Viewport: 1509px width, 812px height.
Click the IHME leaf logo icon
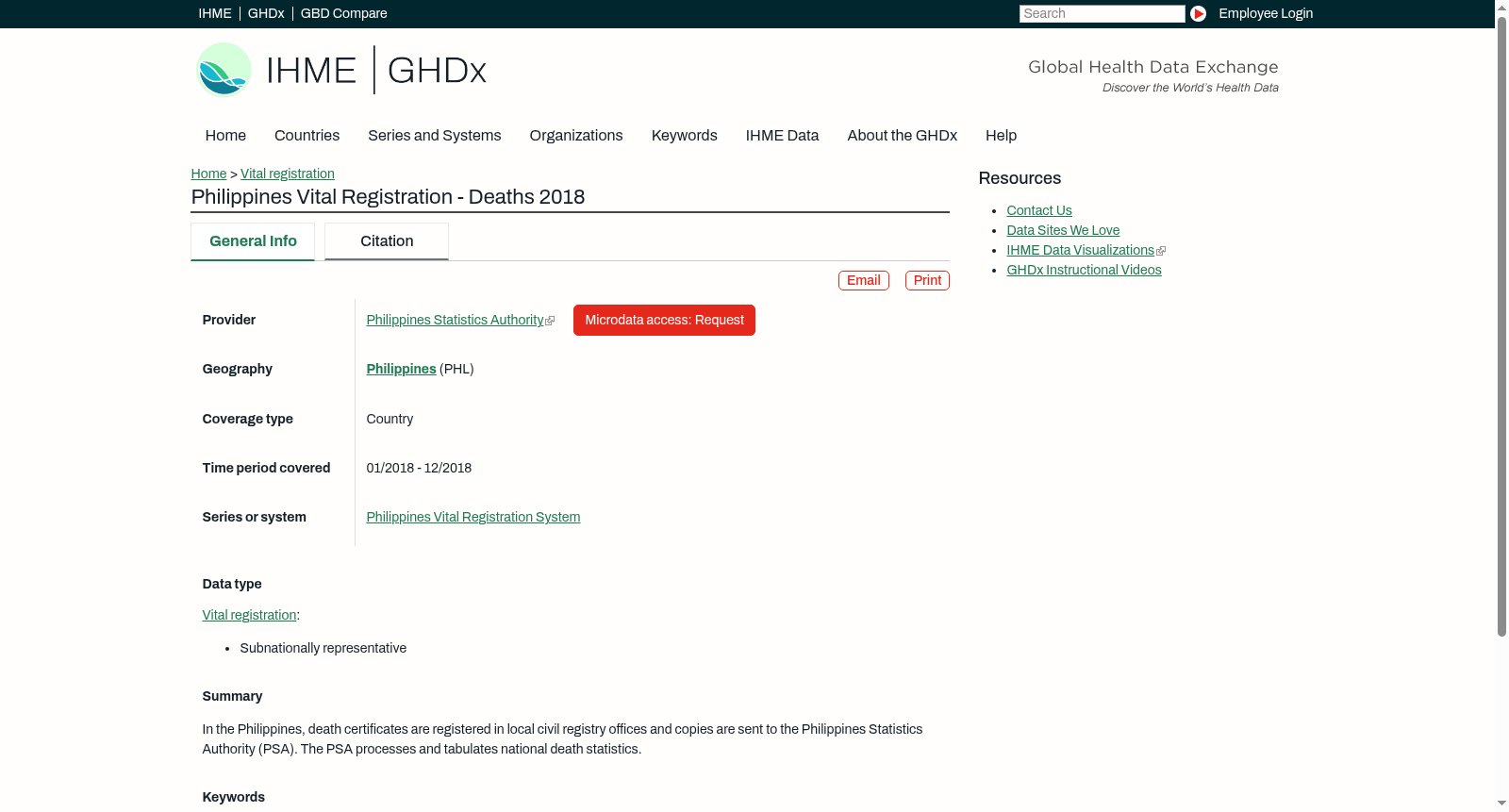pyautogui.click(x=224, y=70)
